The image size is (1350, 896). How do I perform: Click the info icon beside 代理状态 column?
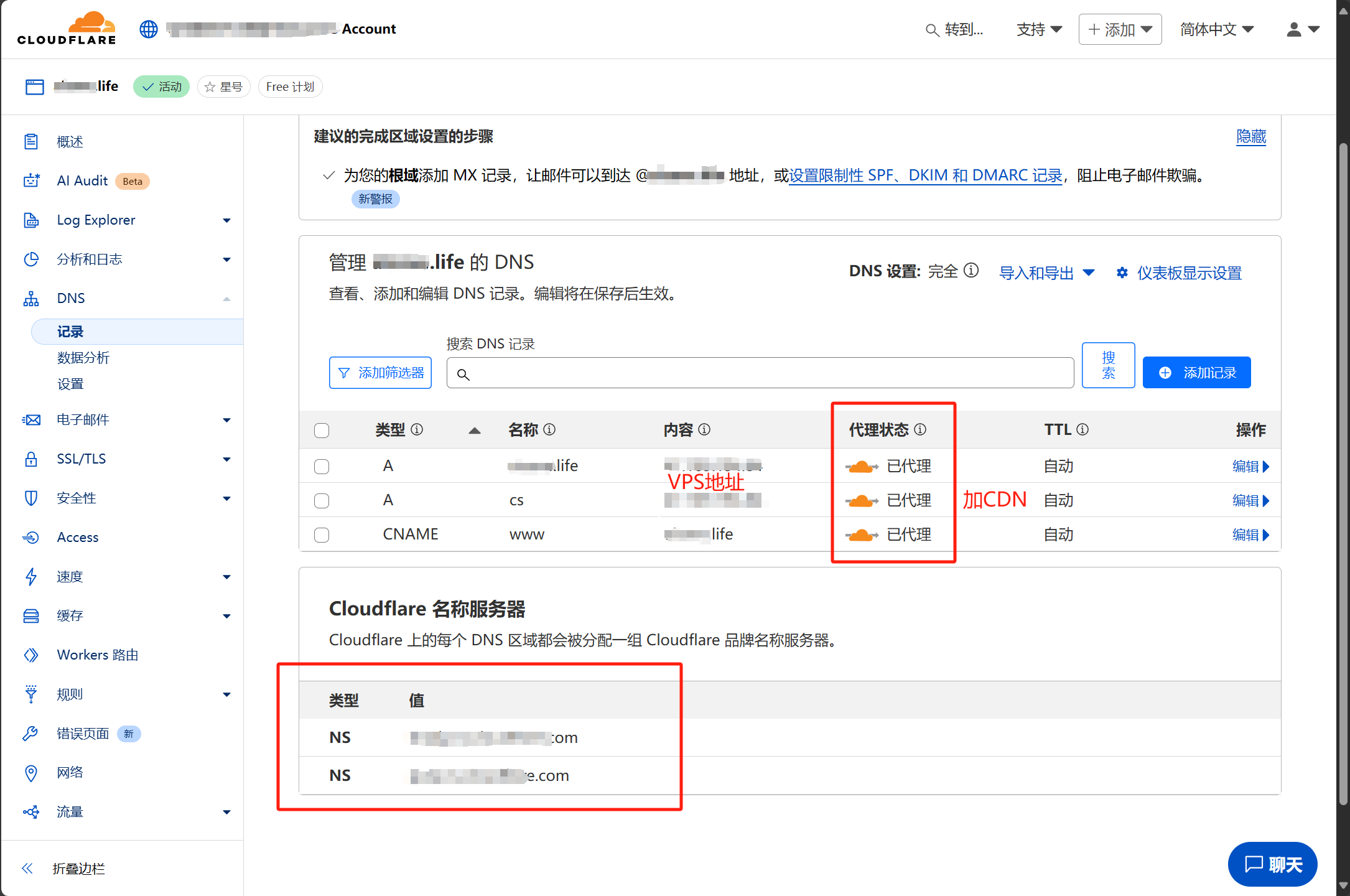tap(920, 429)
